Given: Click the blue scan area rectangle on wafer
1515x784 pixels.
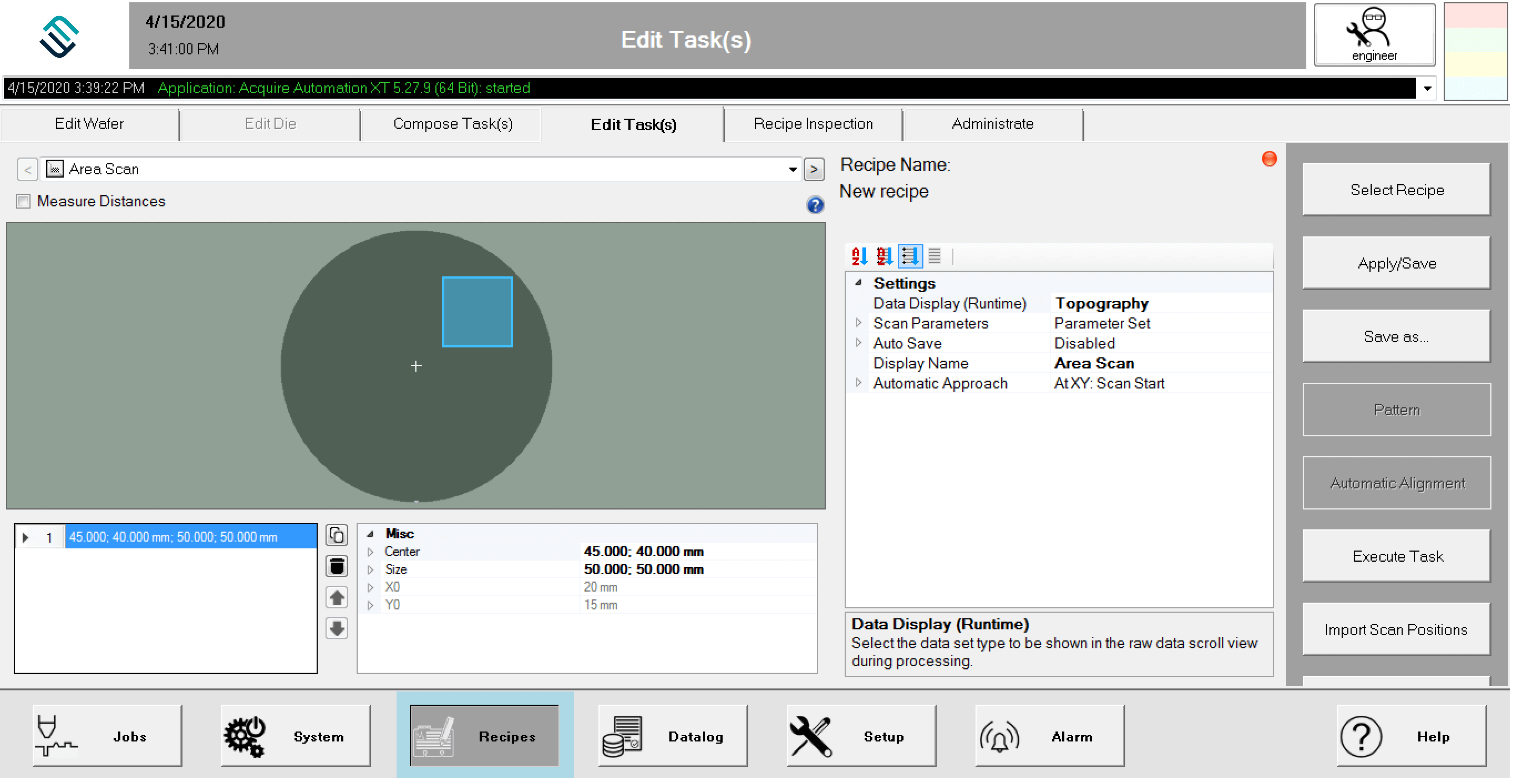Looking at the screenshot, I should [x=477, y=312].
